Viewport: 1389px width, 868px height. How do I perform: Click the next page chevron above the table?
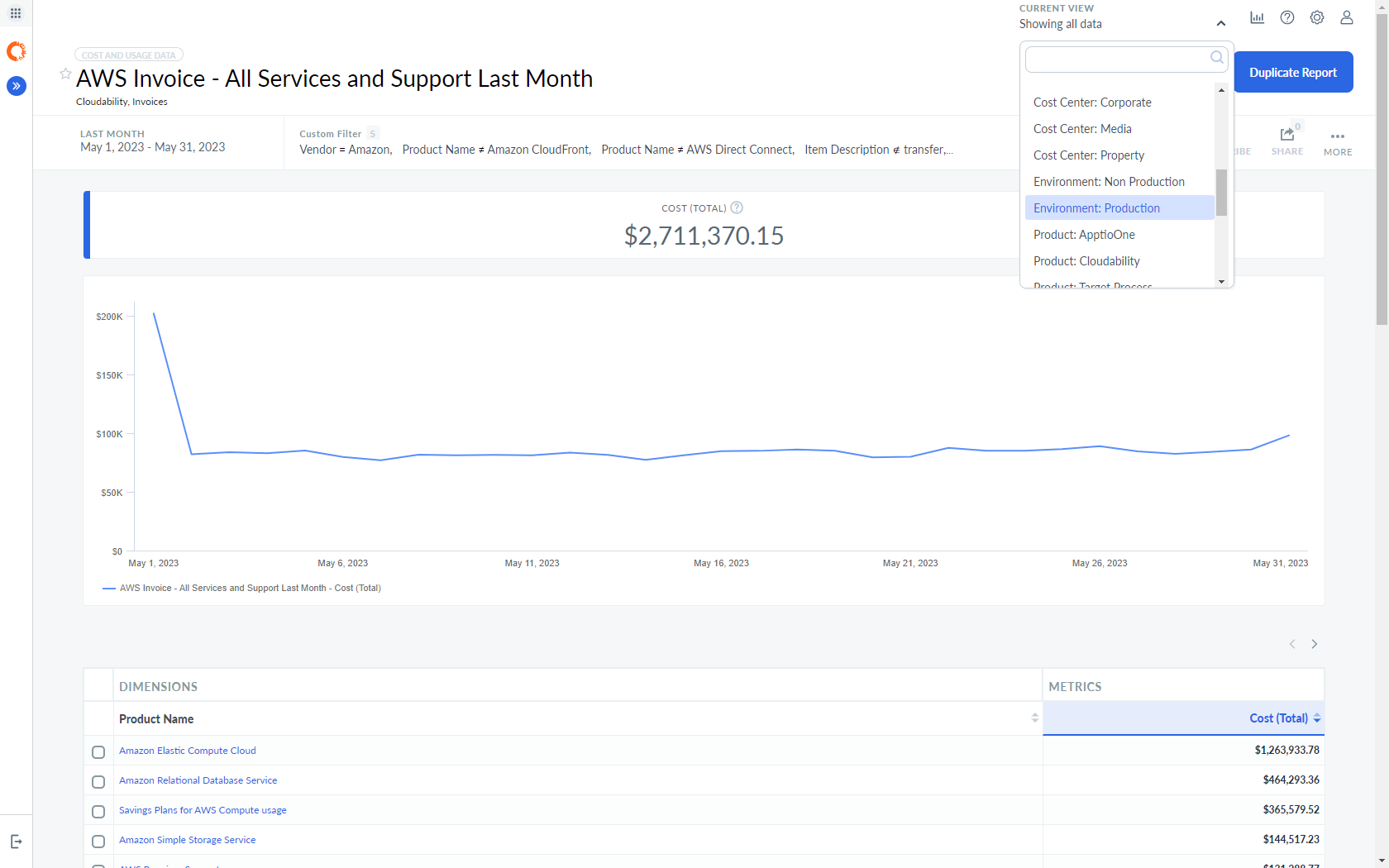point(1315,644)
